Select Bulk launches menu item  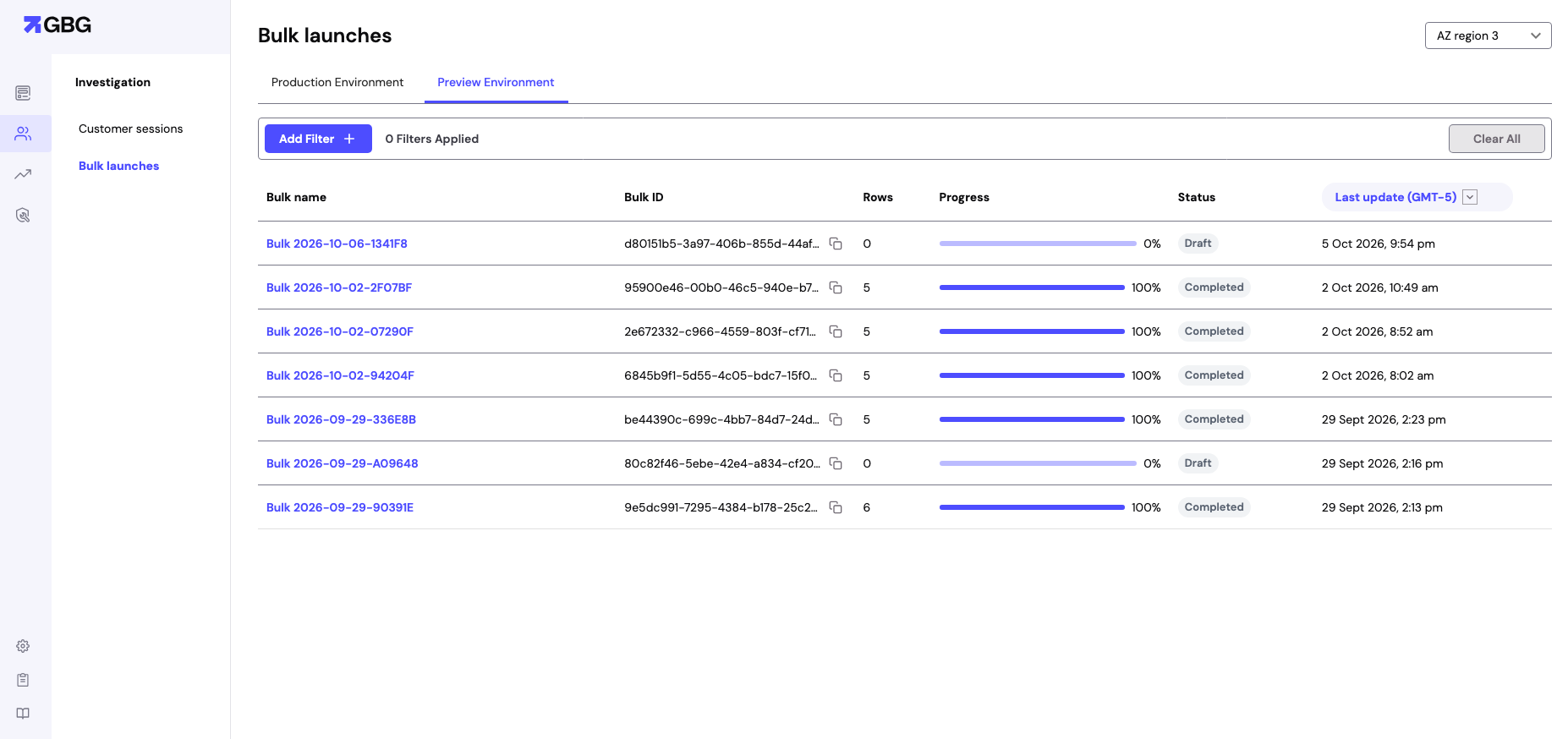point(118,166)
